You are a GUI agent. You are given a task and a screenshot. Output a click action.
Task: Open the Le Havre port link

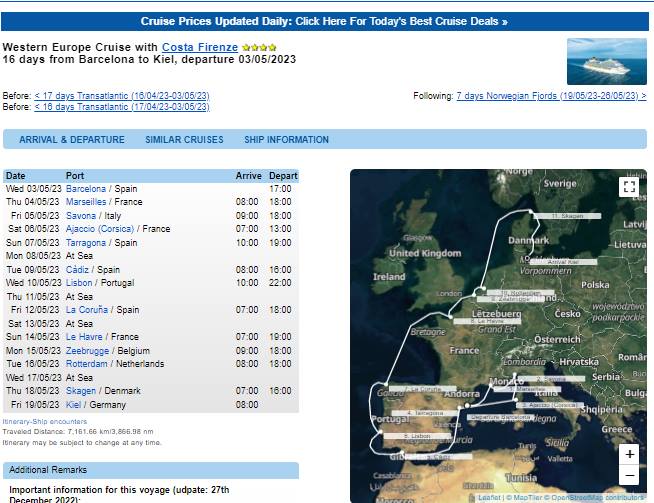[84, 337]
